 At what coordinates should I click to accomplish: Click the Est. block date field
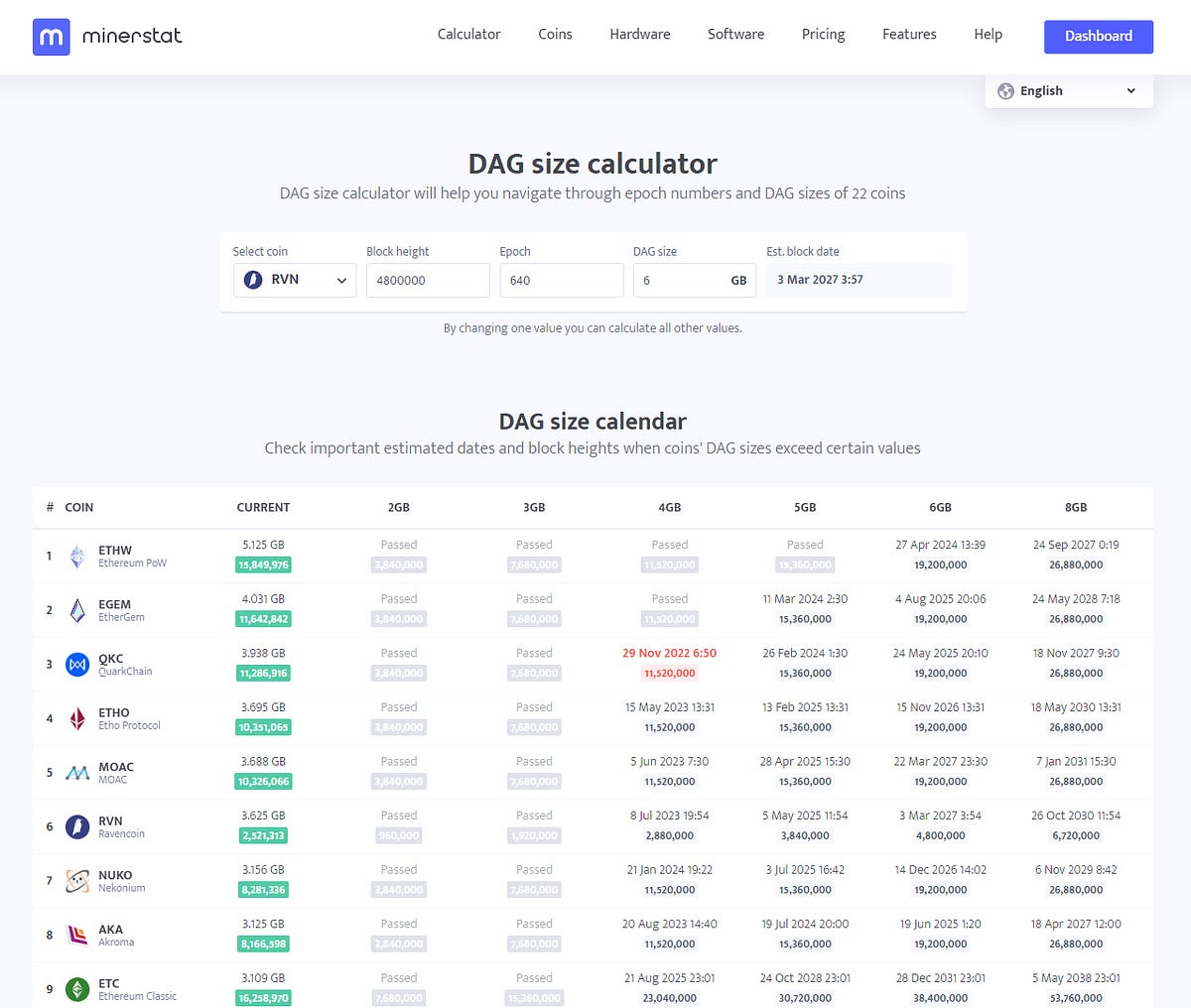click(860, 280)
